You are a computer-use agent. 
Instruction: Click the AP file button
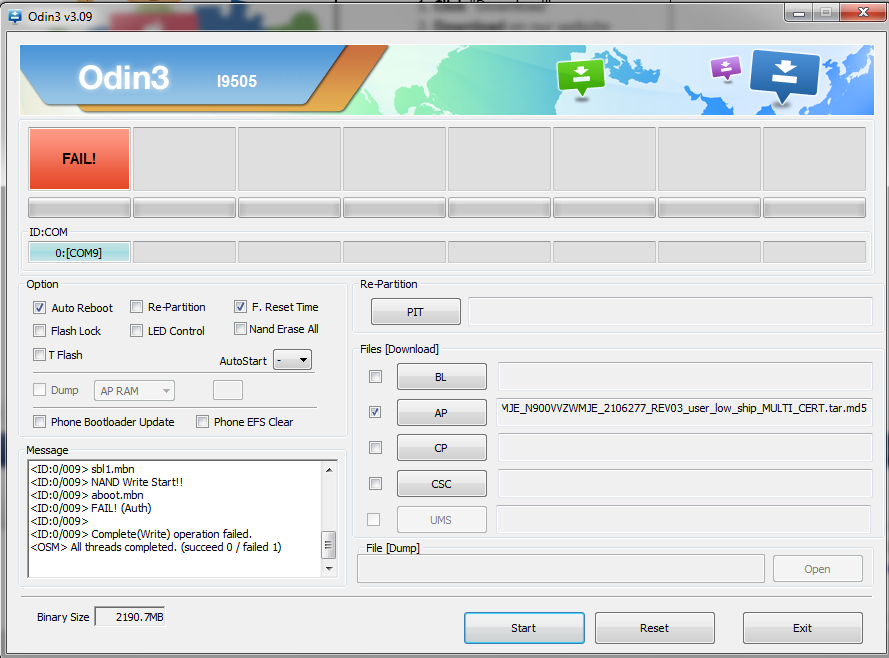[442, 413]
